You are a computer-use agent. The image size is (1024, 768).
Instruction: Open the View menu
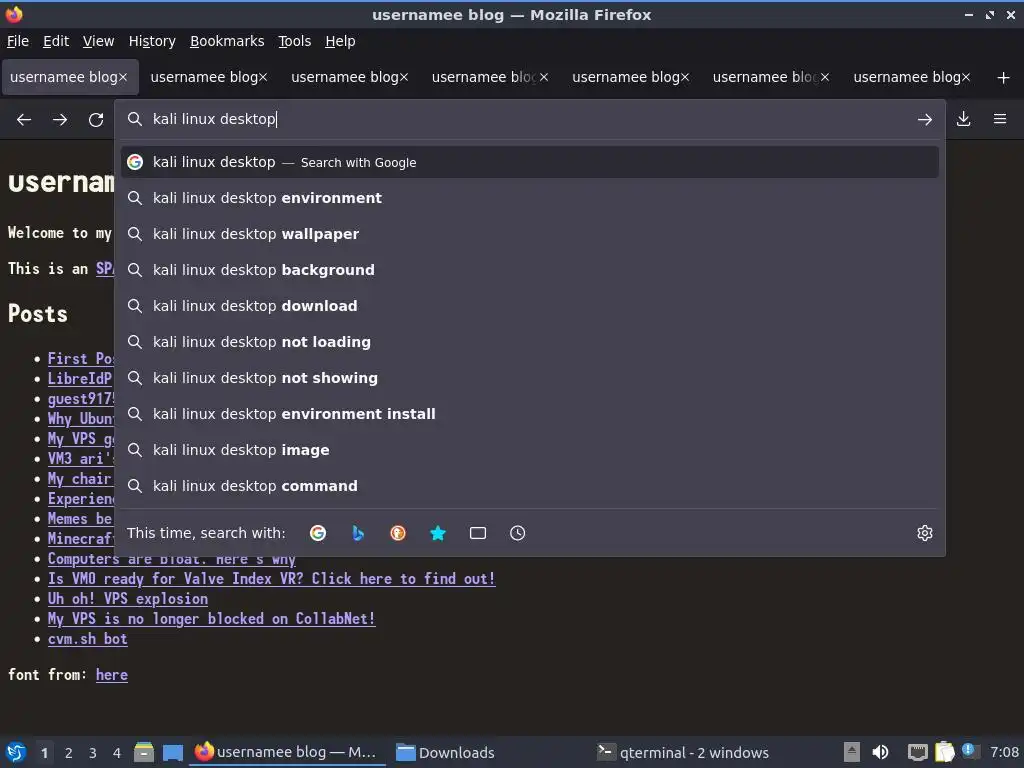click(x=99, y=41)
